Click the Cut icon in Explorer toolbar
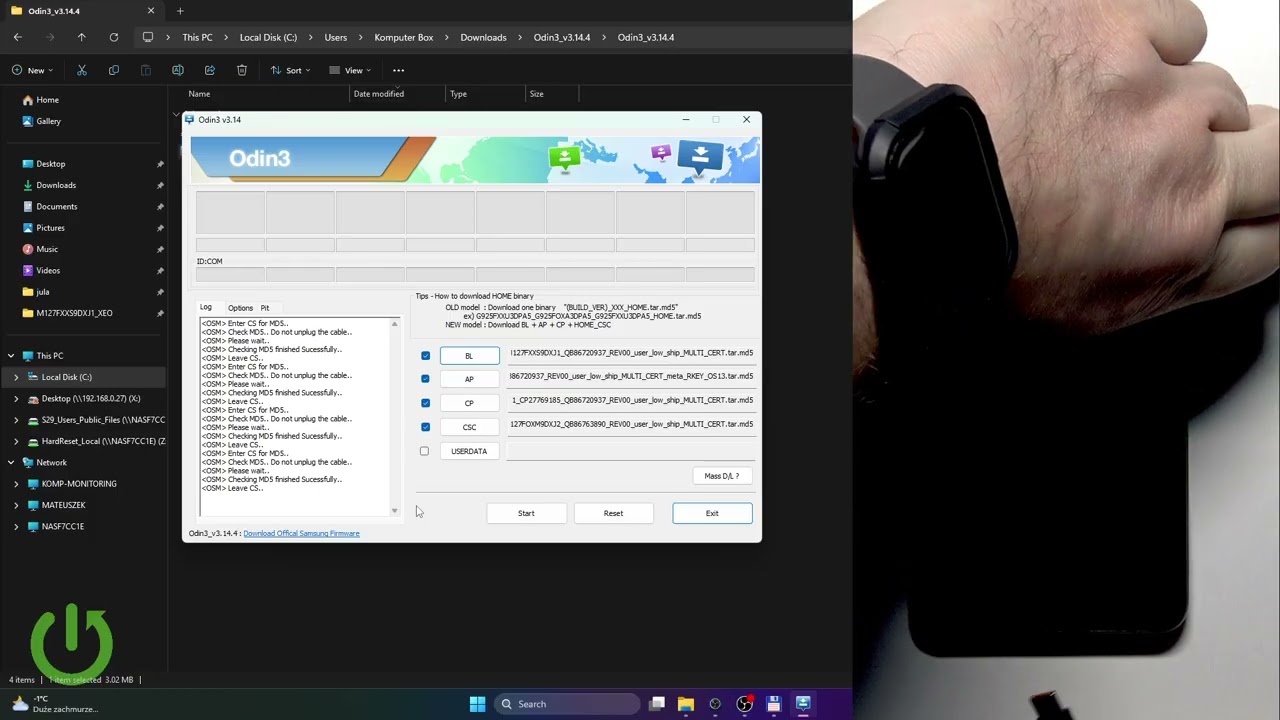 tap(82, 70)
